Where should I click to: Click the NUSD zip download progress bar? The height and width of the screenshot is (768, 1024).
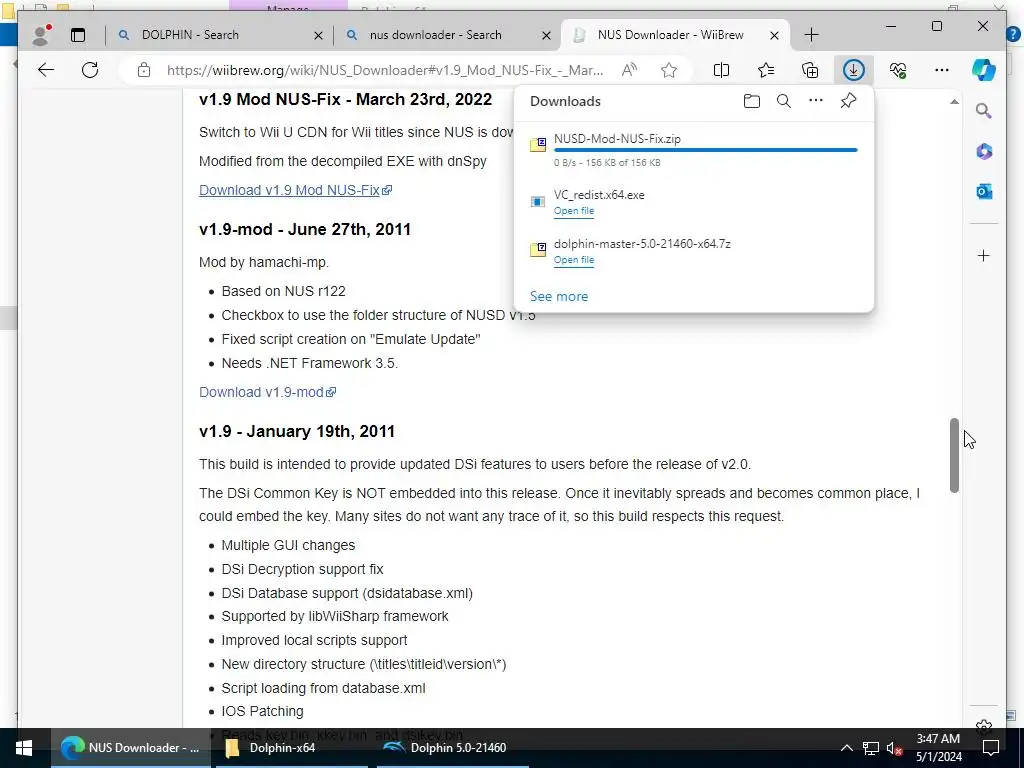click(705, 150)
